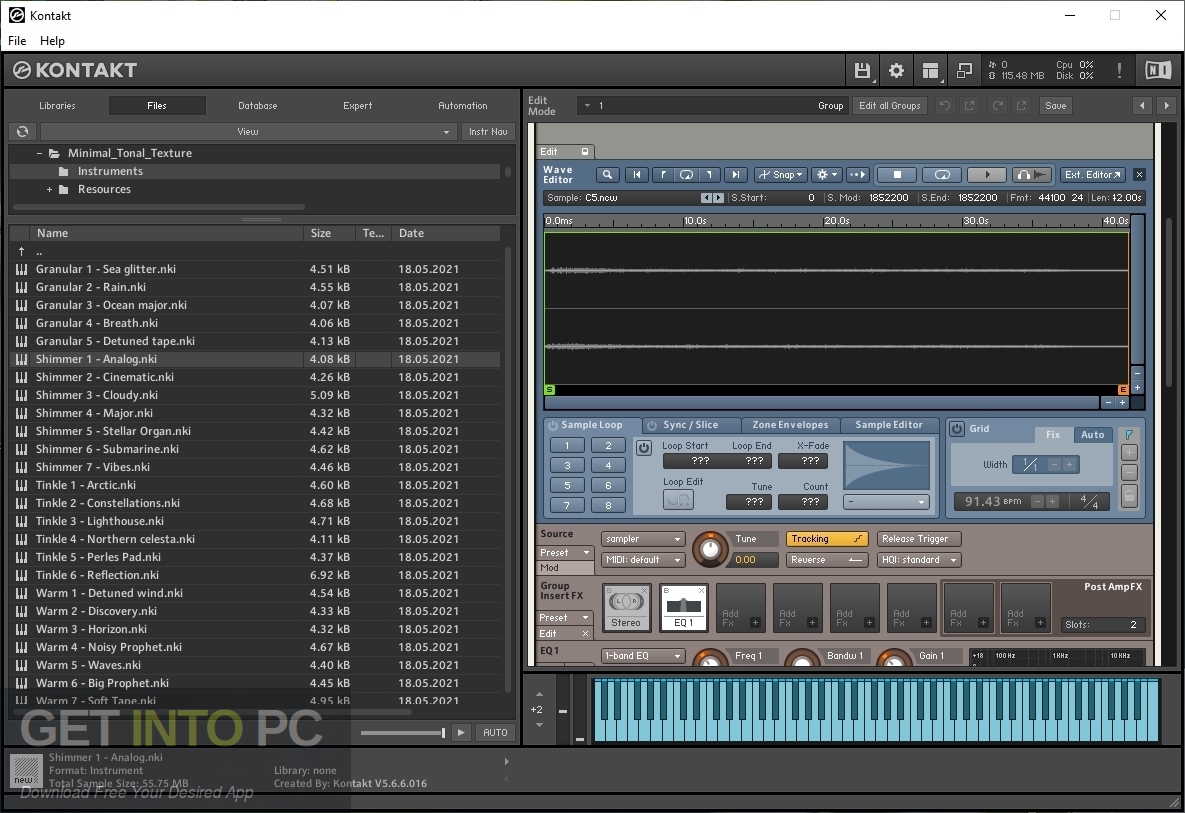Expand the Resources folder
The image size is (1185, 813).
click(49, 190)
